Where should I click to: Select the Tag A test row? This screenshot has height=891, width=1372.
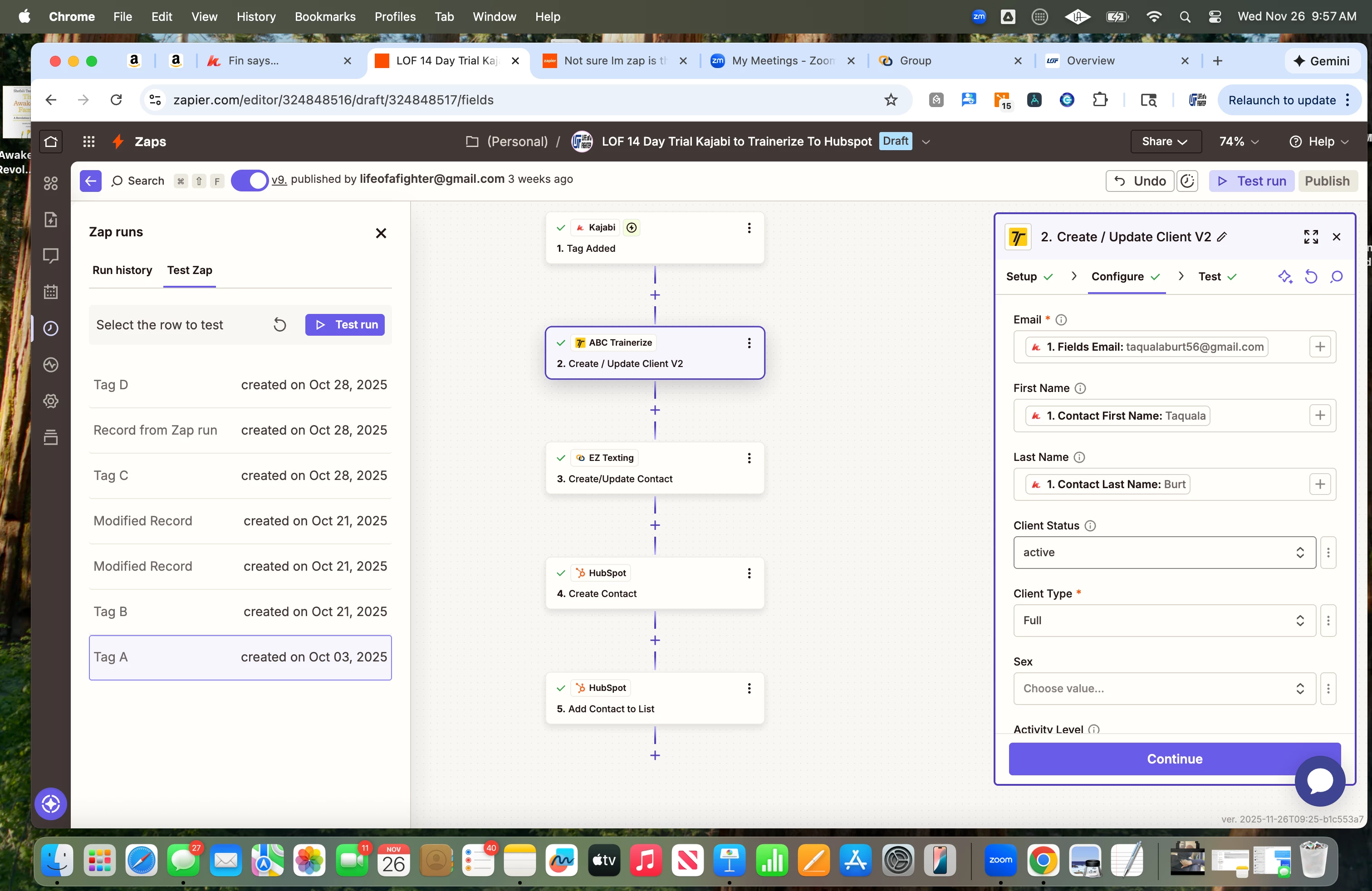240,657
